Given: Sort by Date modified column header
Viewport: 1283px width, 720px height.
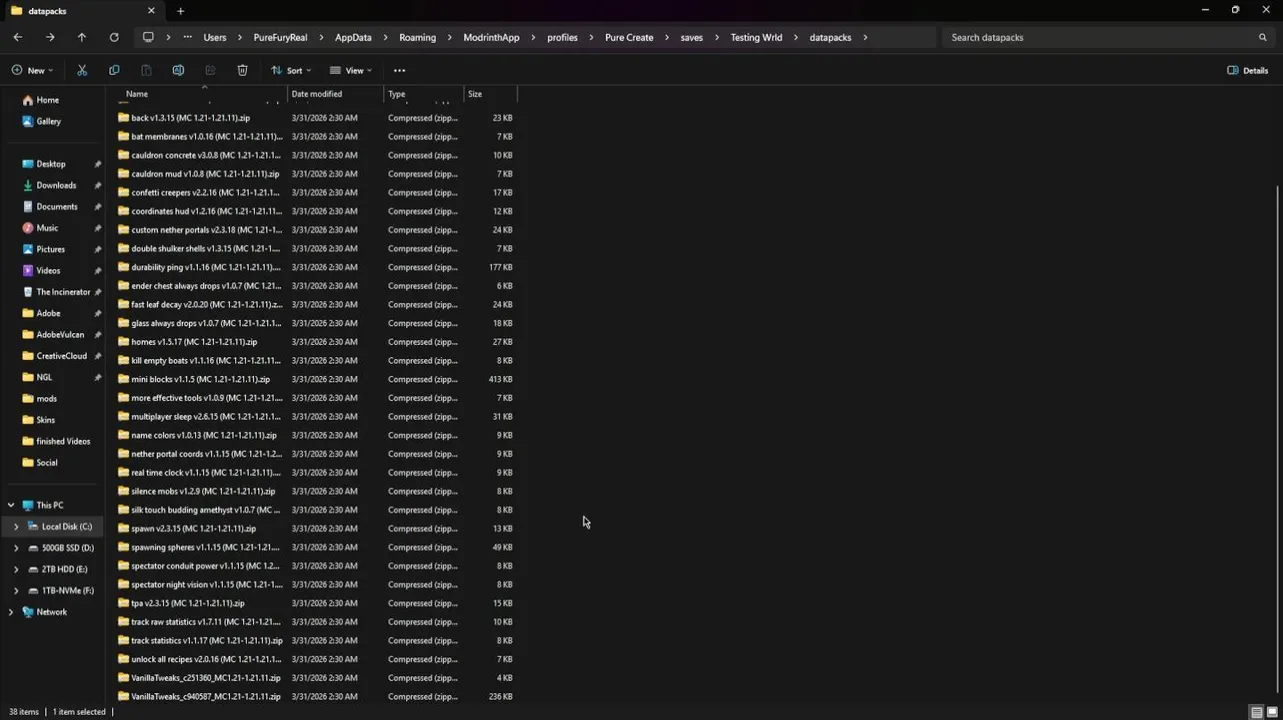Looking at the screenshot, I should [x=336, y=94].
